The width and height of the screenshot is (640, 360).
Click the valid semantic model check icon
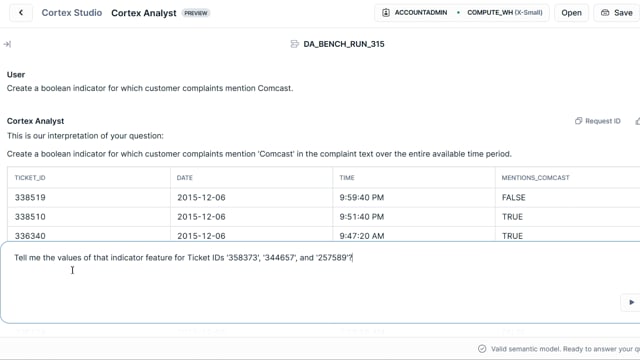coord(482,349)
